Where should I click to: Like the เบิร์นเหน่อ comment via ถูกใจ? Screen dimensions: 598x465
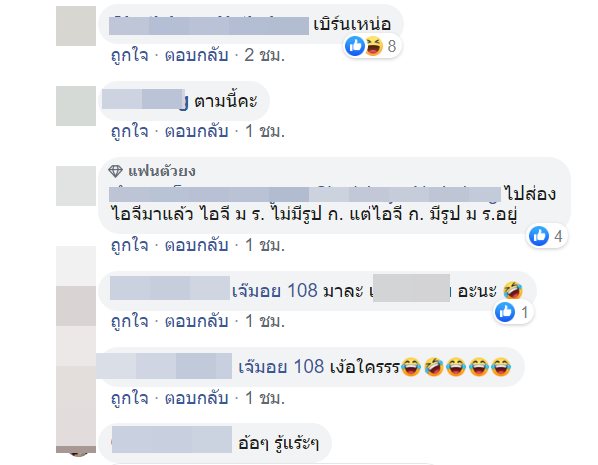(130, 56)
